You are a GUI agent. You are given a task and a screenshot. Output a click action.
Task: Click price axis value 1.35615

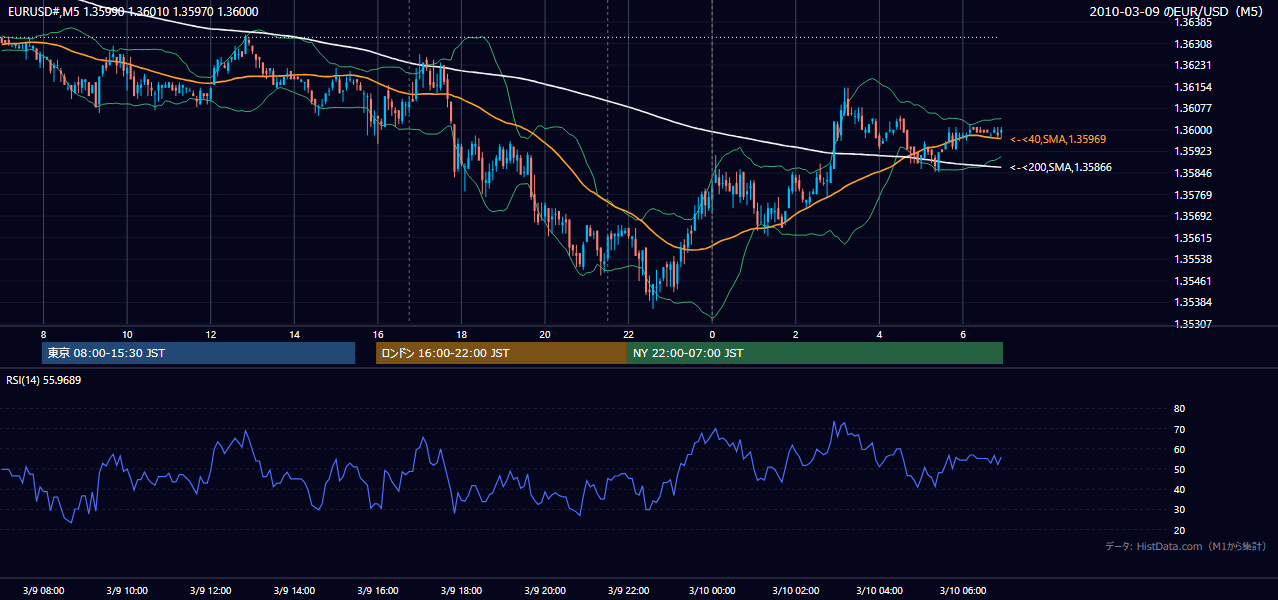click(1193, 238)
